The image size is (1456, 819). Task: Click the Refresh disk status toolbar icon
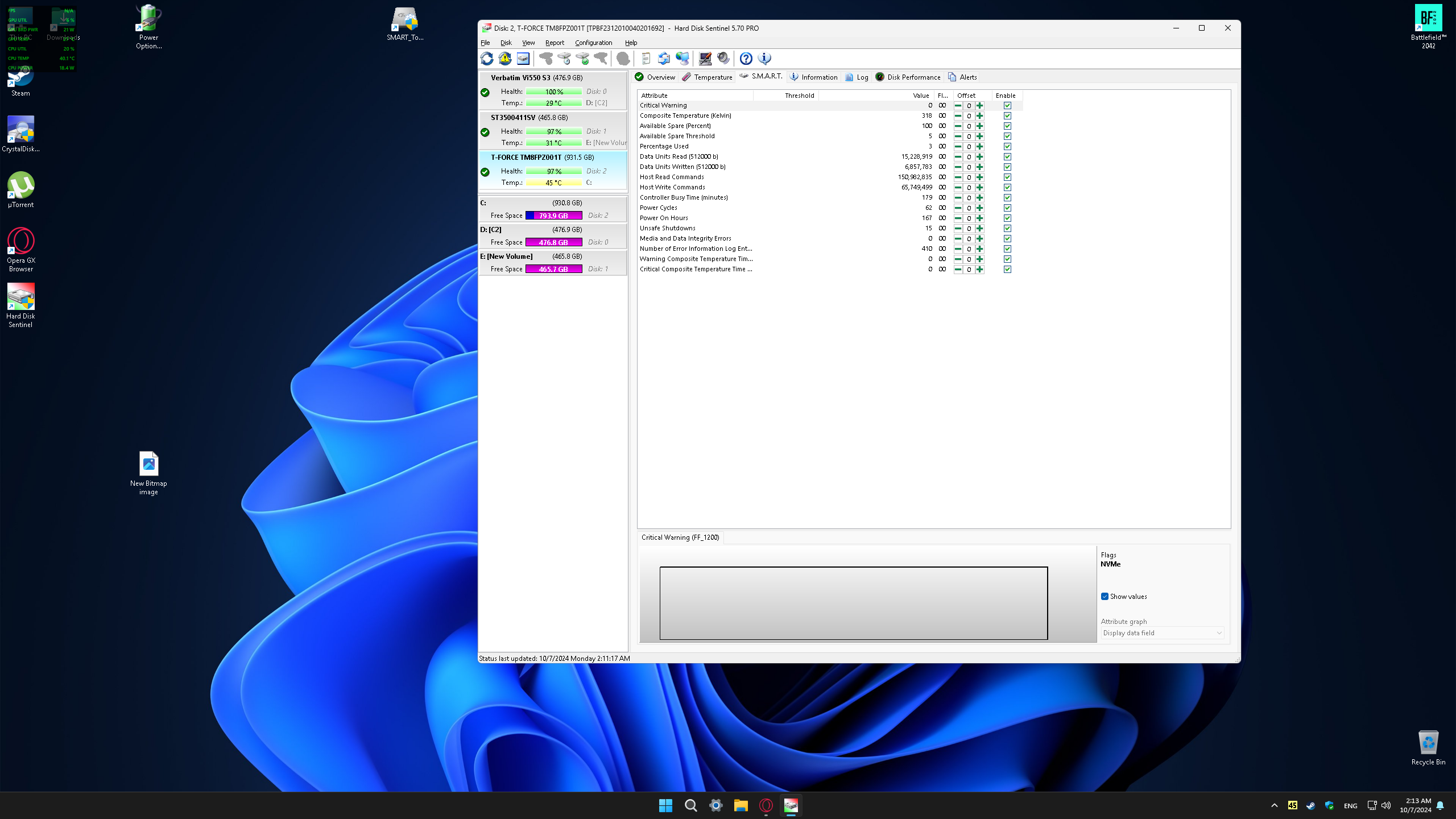coord(487,59)
